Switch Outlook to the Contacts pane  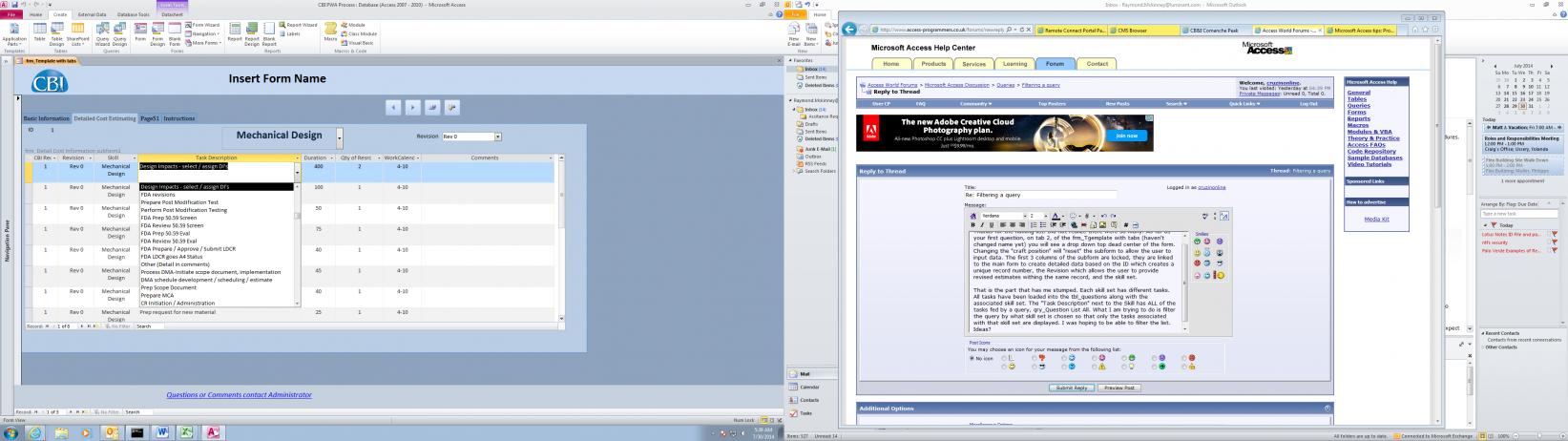click(x=809, y=400)
